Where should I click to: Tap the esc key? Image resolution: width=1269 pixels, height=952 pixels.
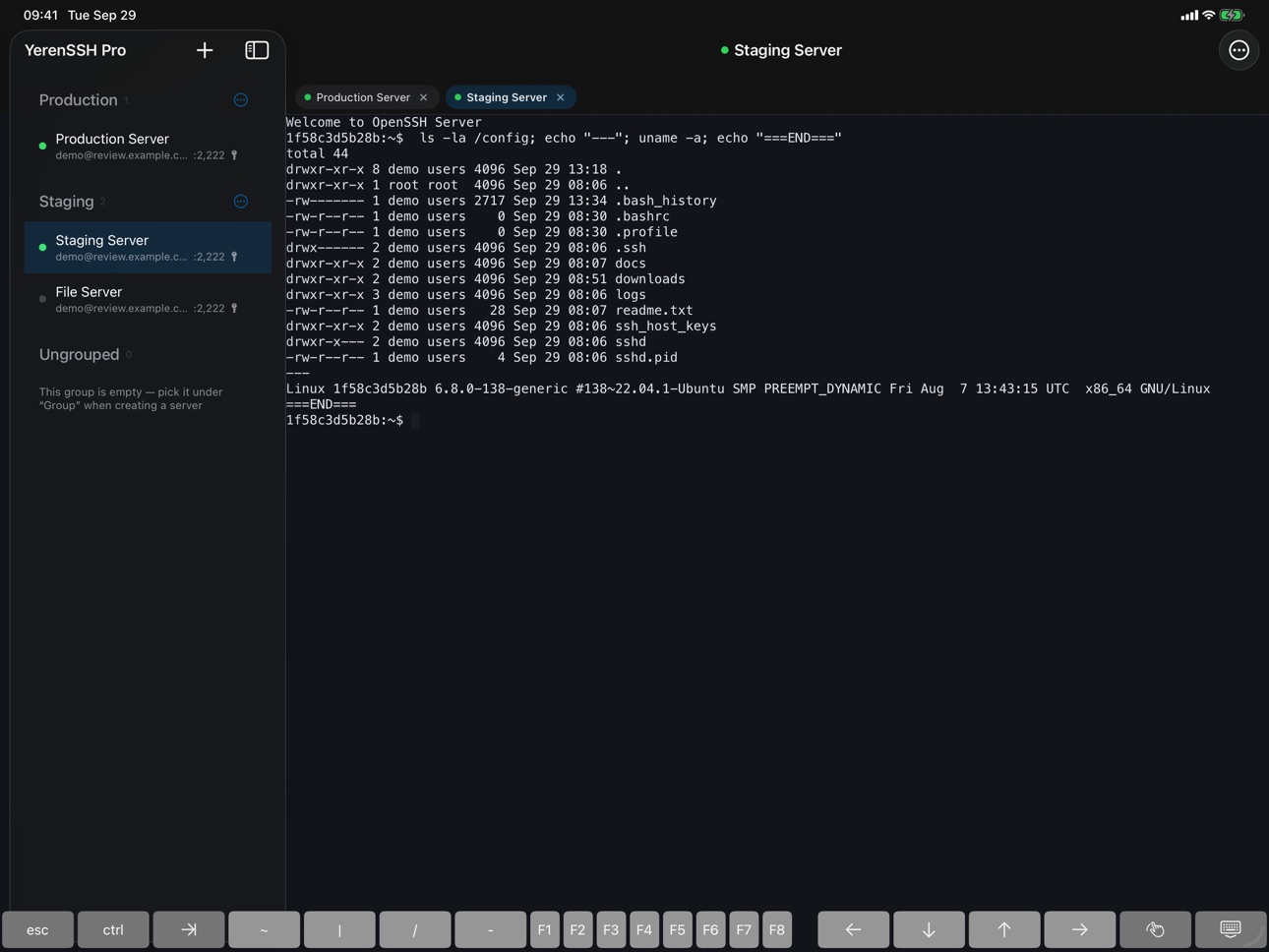click(37, 929)
